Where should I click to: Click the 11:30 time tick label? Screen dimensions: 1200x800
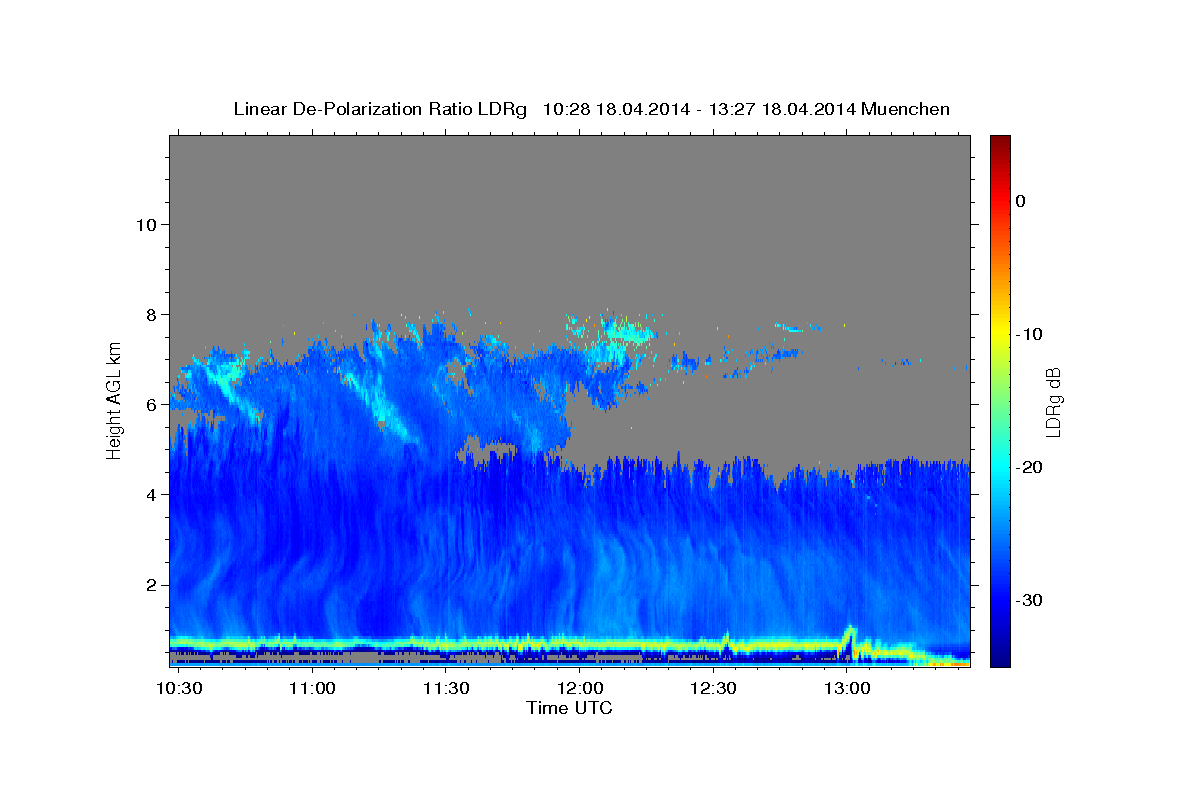[447, 689]
